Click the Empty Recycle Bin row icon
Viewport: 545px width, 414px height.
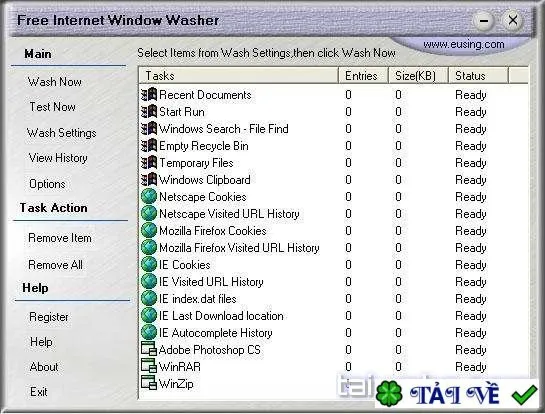149,146
